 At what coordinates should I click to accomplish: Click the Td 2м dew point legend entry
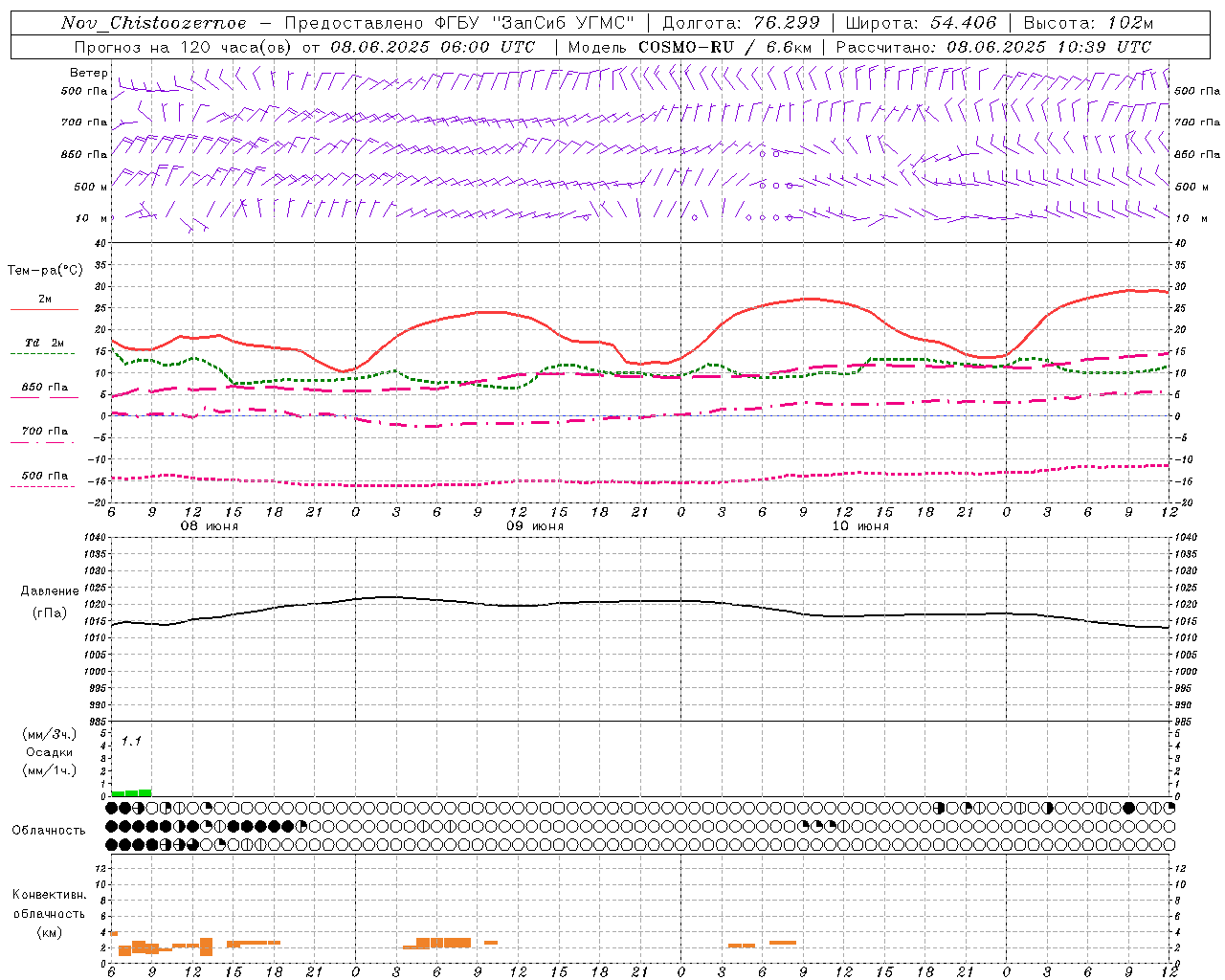click(x=44, y=343)
